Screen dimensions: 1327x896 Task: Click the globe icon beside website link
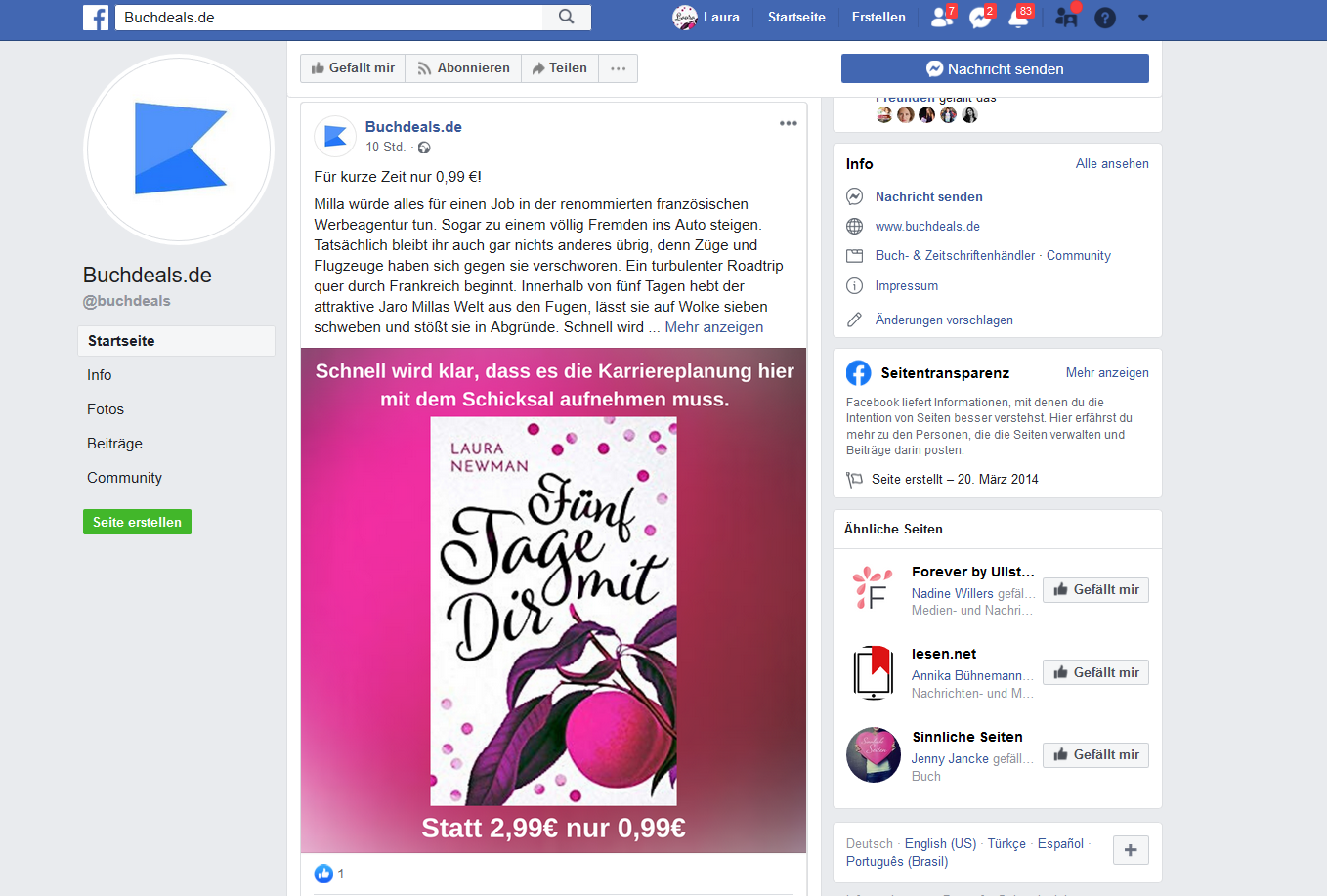tap(854, 227)
